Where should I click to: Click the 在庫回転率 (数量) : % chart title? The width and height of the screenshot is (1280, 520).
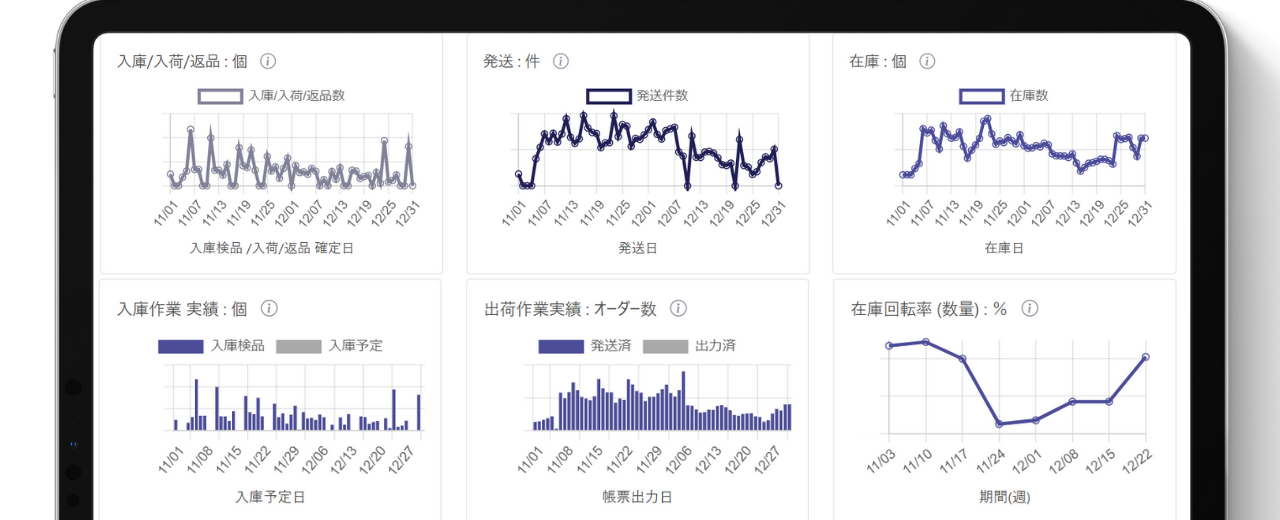[x=928, y=309]
